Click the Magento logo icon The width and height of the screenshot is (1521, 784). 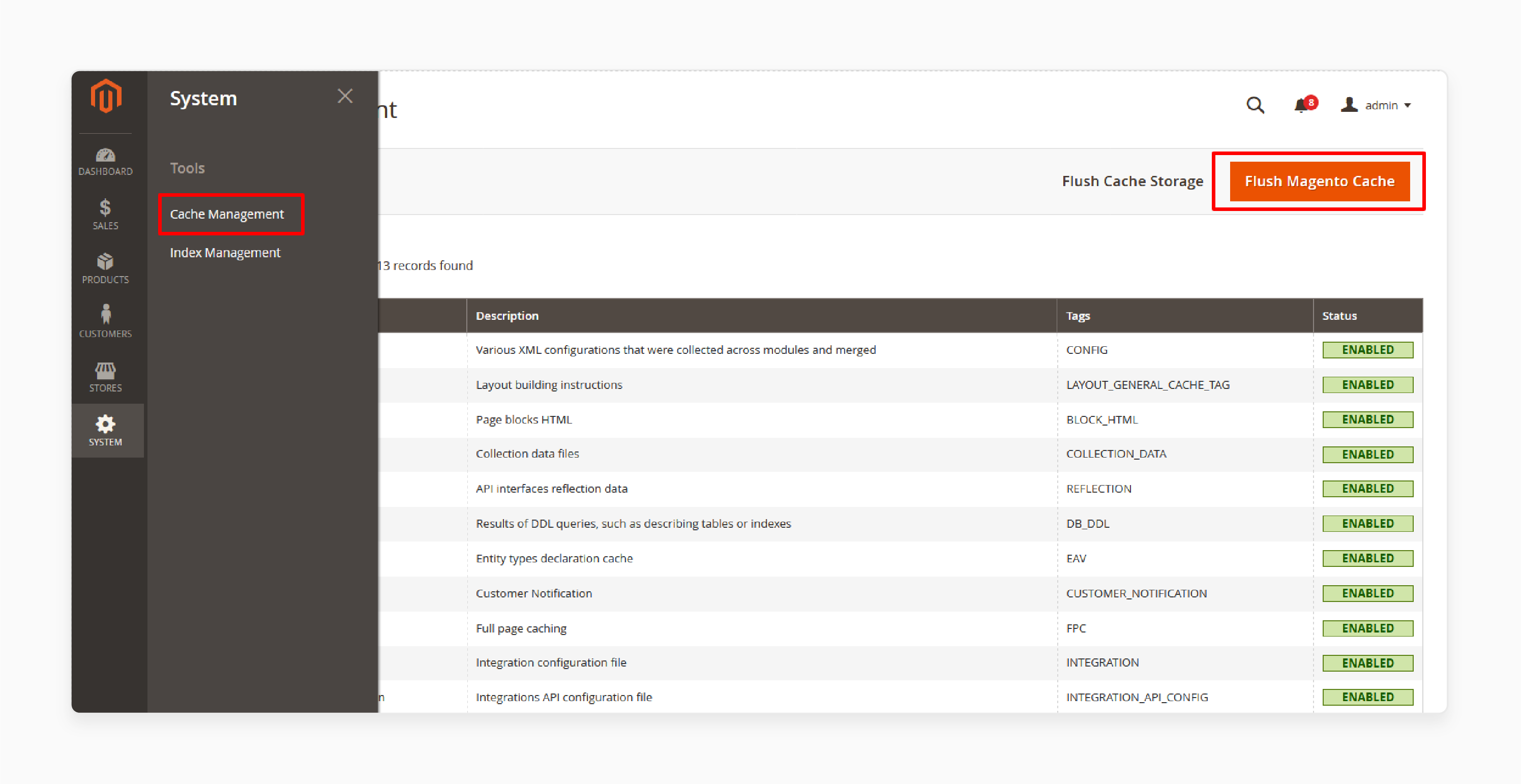(x=106, y=96)
